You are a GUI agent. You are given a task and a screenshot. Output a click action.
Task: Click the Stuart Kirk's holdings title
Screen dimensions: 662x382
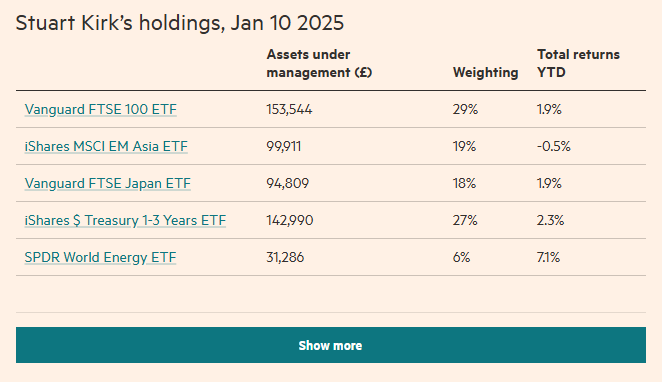point(180,23)
